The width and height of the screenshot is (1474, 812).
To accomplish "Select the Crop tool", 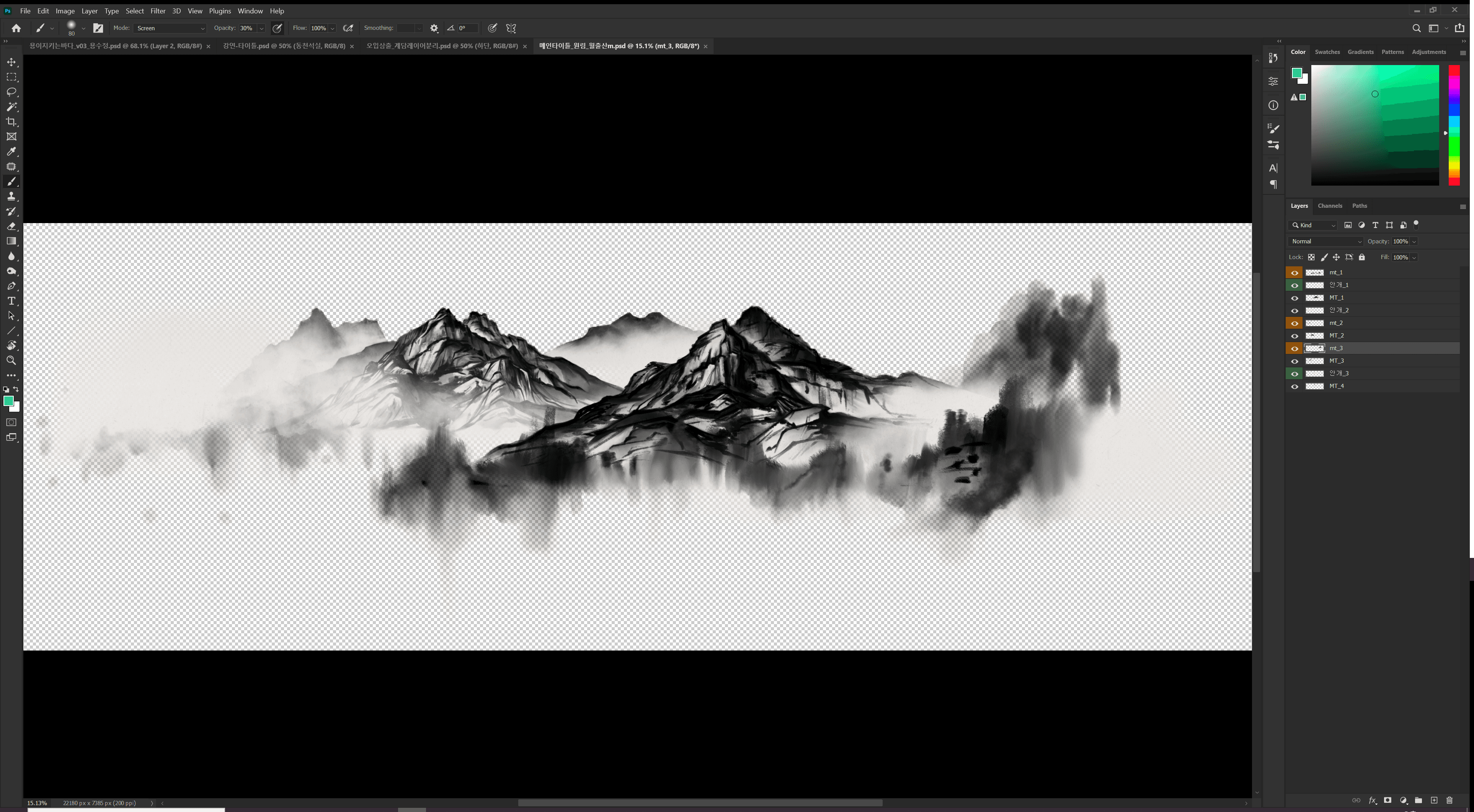I will (x=11, y=122).
